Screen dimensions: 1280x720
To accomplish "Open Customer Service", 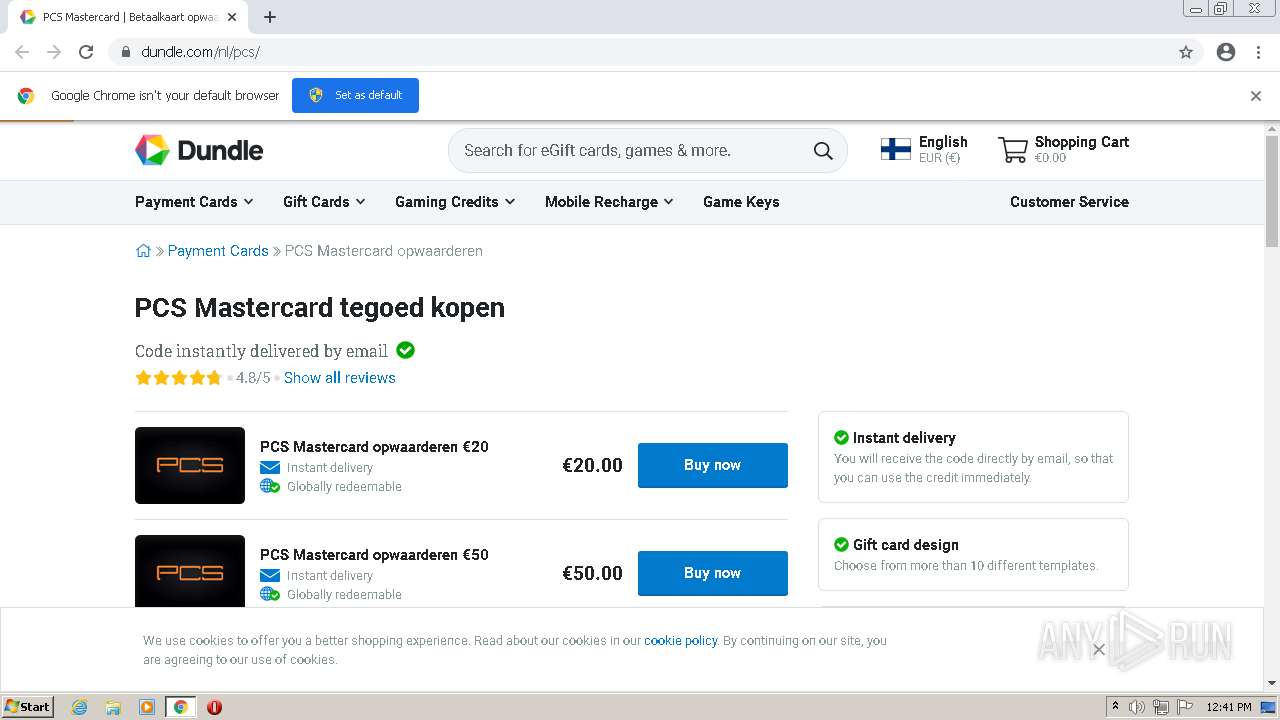I will (x=1069, y=202).
